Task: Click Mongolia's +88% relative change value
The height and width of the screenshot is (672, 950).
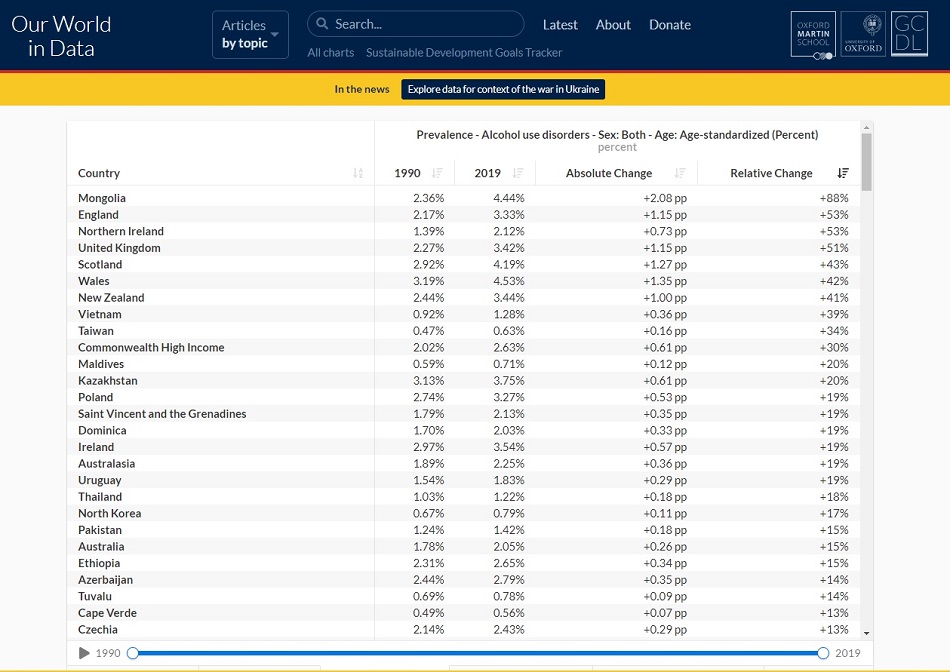Action: [x=834, y=198]
